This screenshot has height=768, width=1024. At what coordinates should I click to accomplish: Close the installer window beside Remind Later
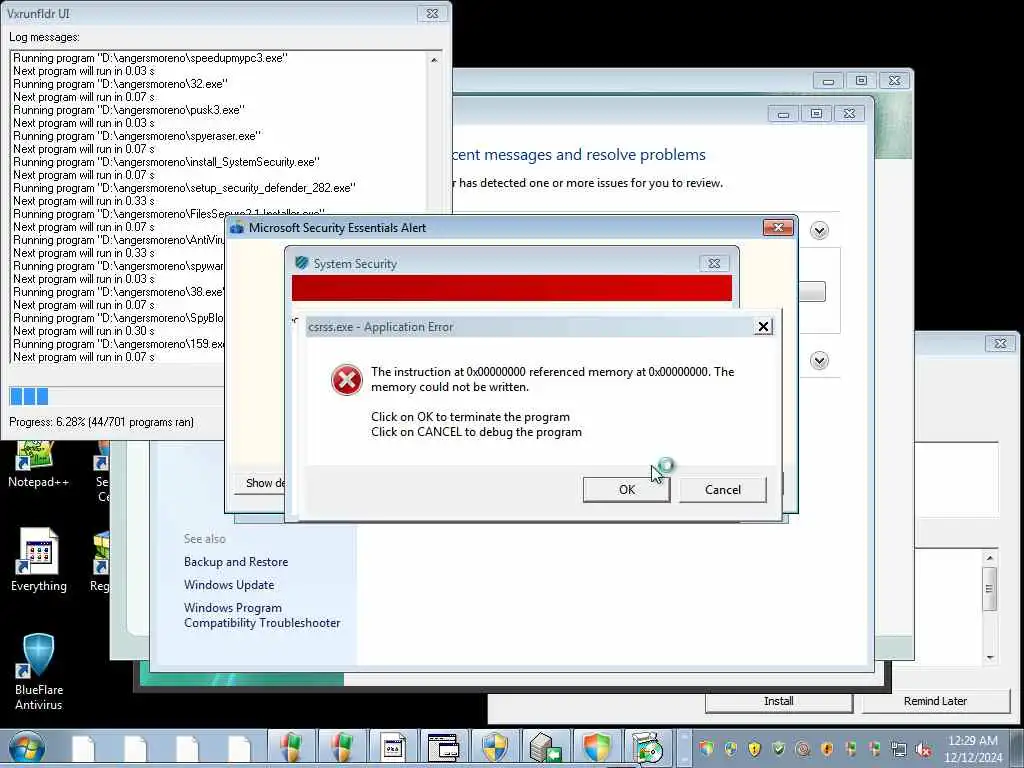1000,343
